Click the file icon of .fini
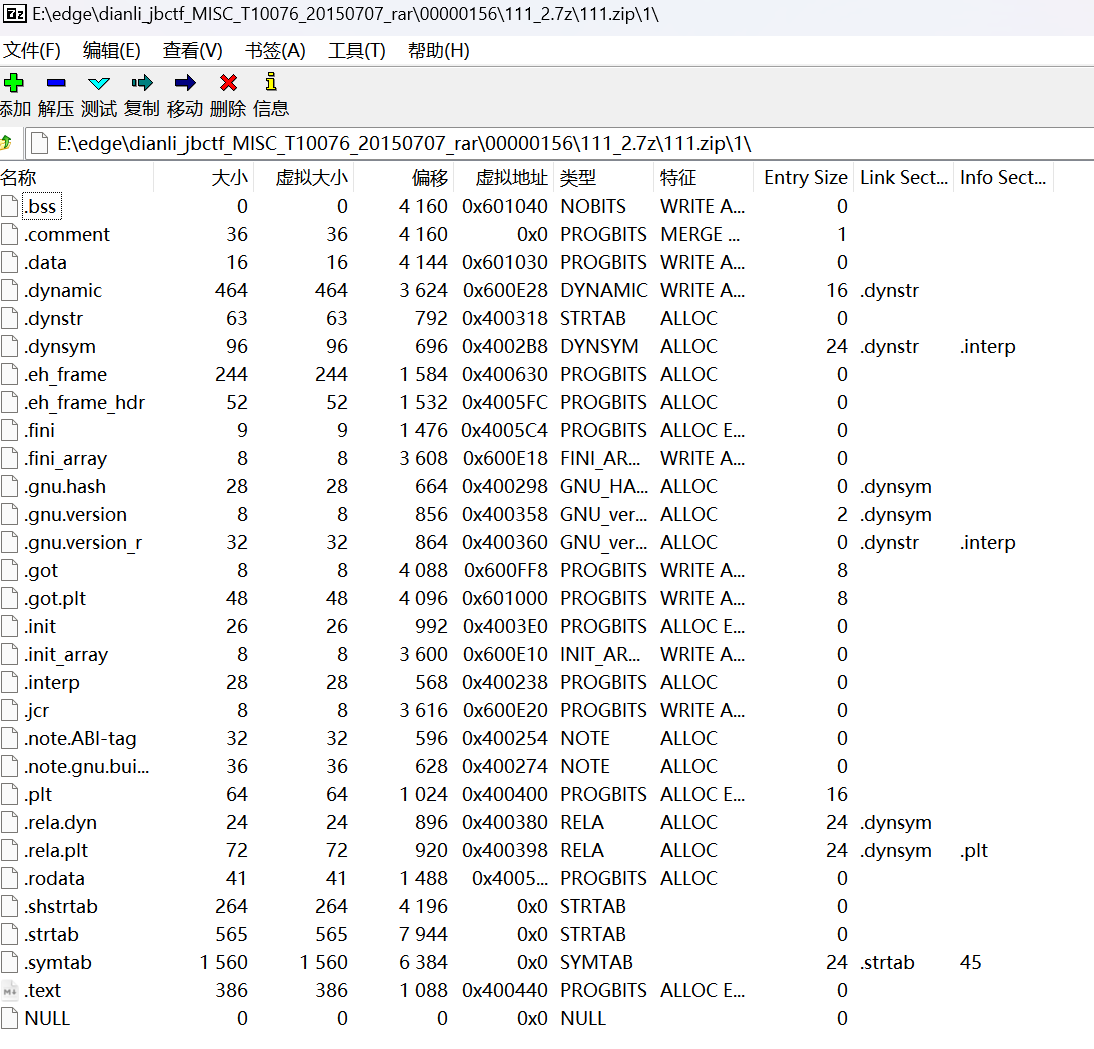1094x1049 pixels. point(10,430)
